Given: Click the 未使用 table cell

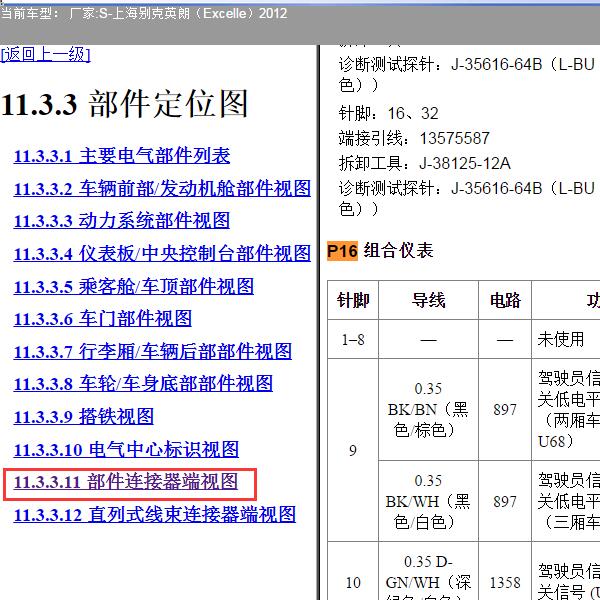Looking at the screenshot, I should pyautogui.click(x=566, y=339).
